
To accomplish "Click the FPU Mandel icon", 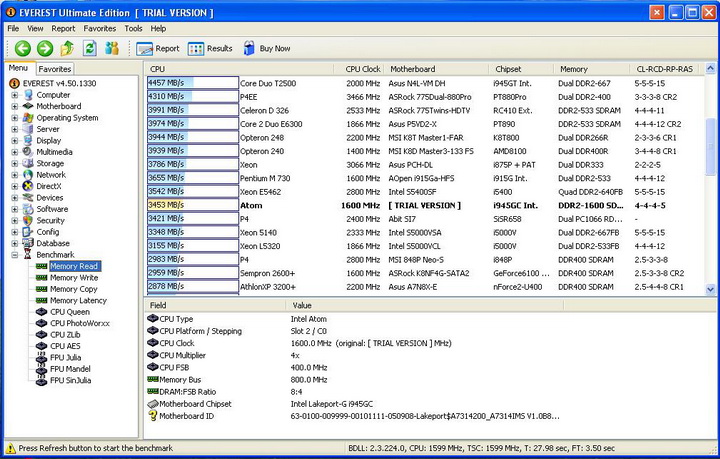I will [41, 369].
